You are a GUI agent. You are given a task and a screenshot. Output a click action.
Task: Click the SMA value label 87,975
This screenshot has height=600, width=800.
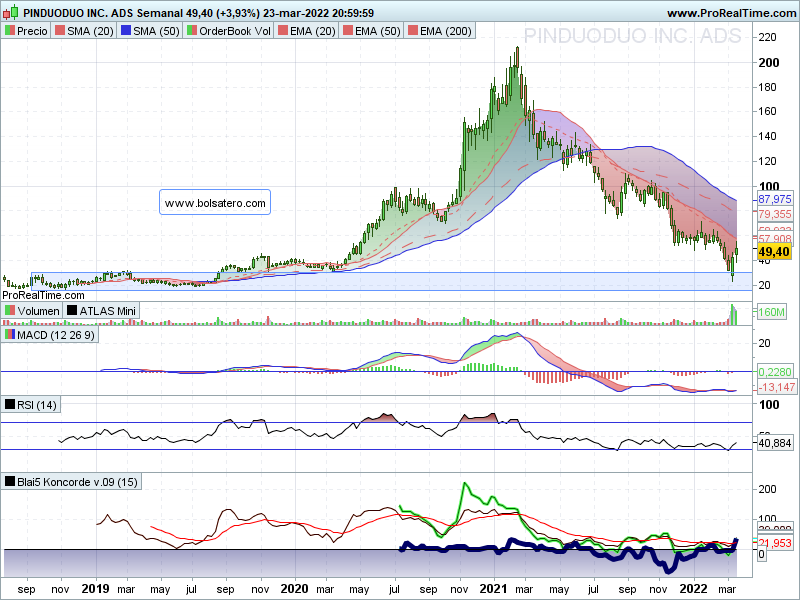pos(774,199)
